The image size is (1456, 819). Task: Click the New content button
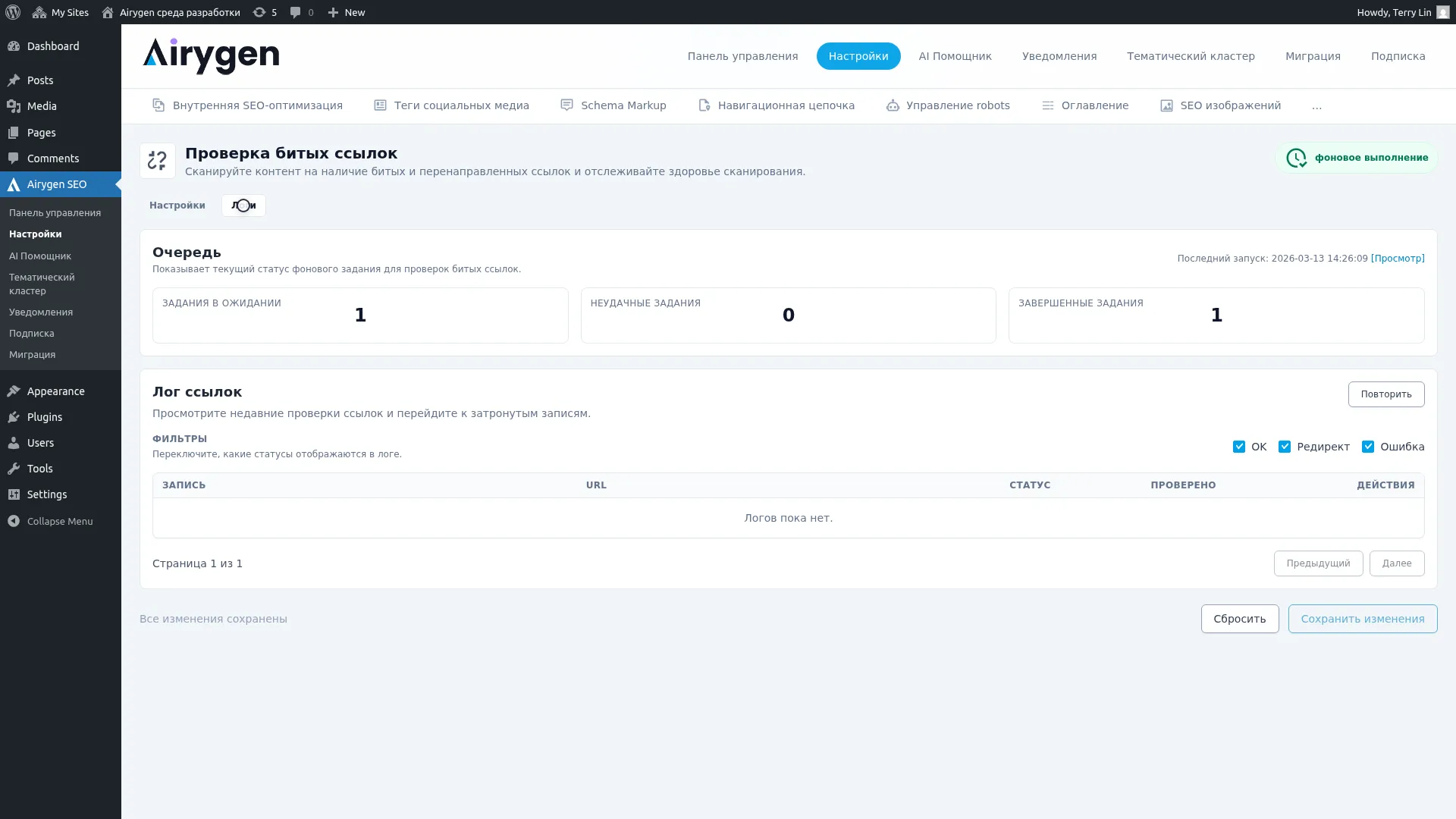[347, 12]
